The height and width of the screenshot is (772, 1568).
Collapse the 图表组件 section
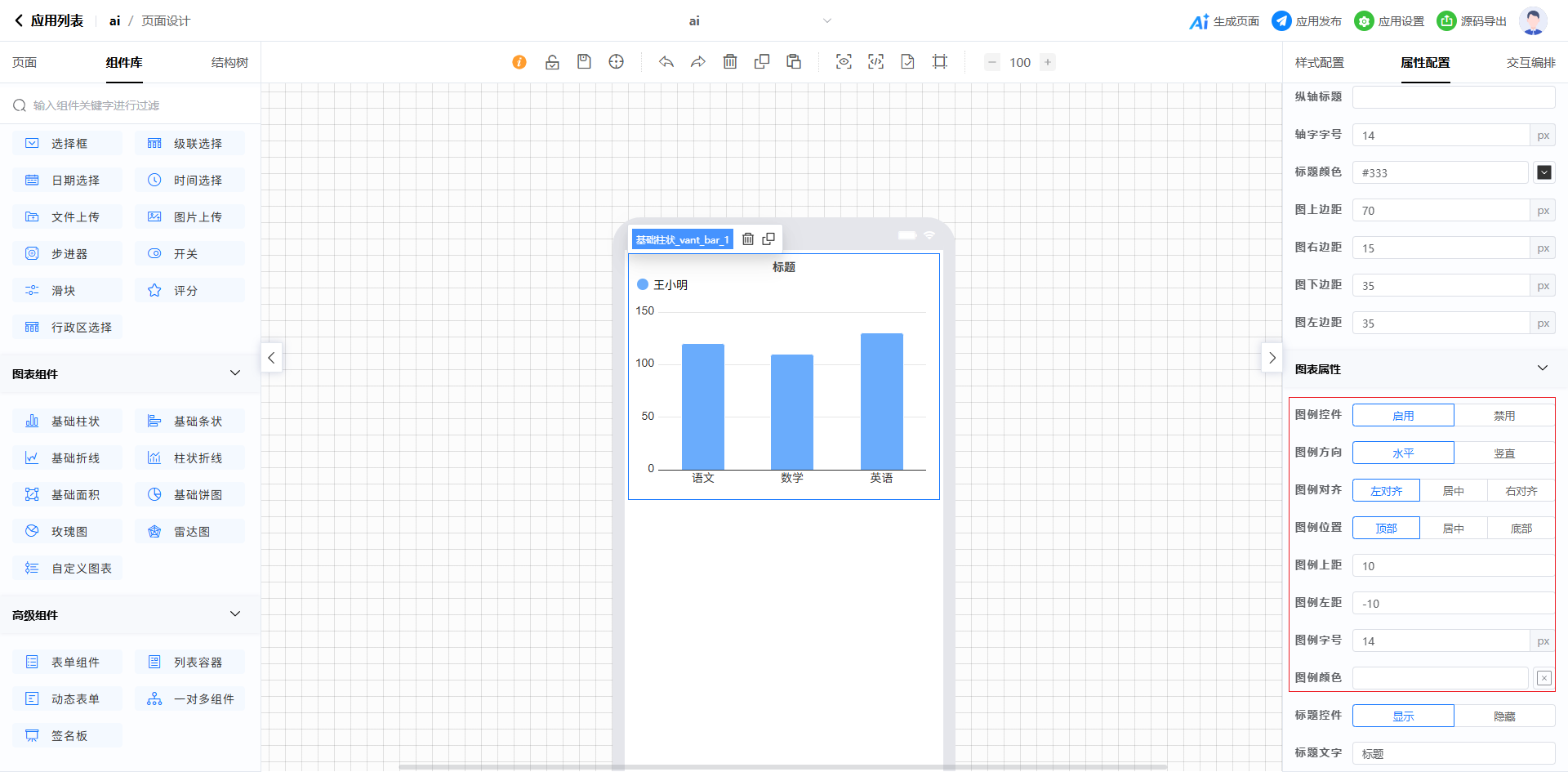pos(235,373)
